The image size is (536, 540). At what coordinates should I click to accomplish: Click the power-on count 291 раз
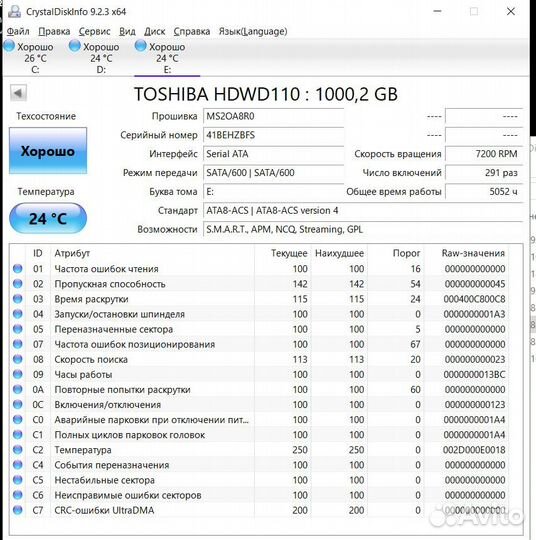click(484, 173)
